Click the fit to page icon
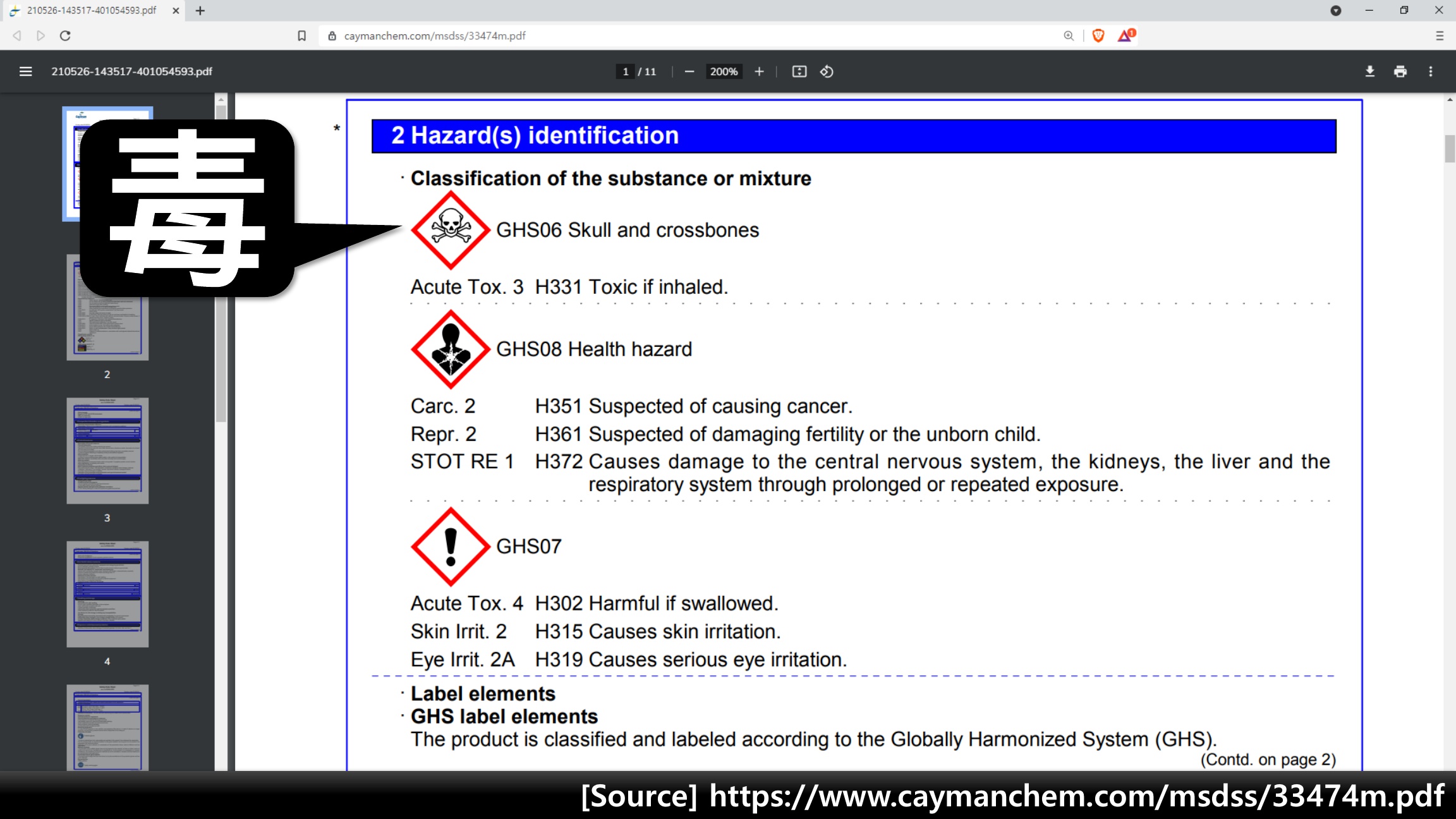The width and height of the screenshot is (1456, 819). pos(799,71)
